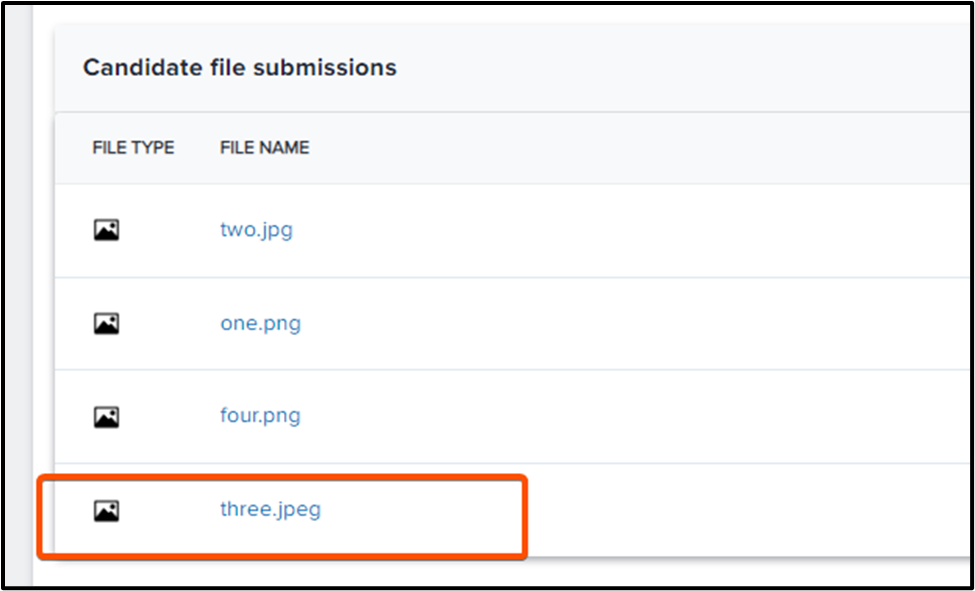Click the FILE TYPE column header
Image resolution: width=975 pixels, height=591 pixels.
(133, 148)
